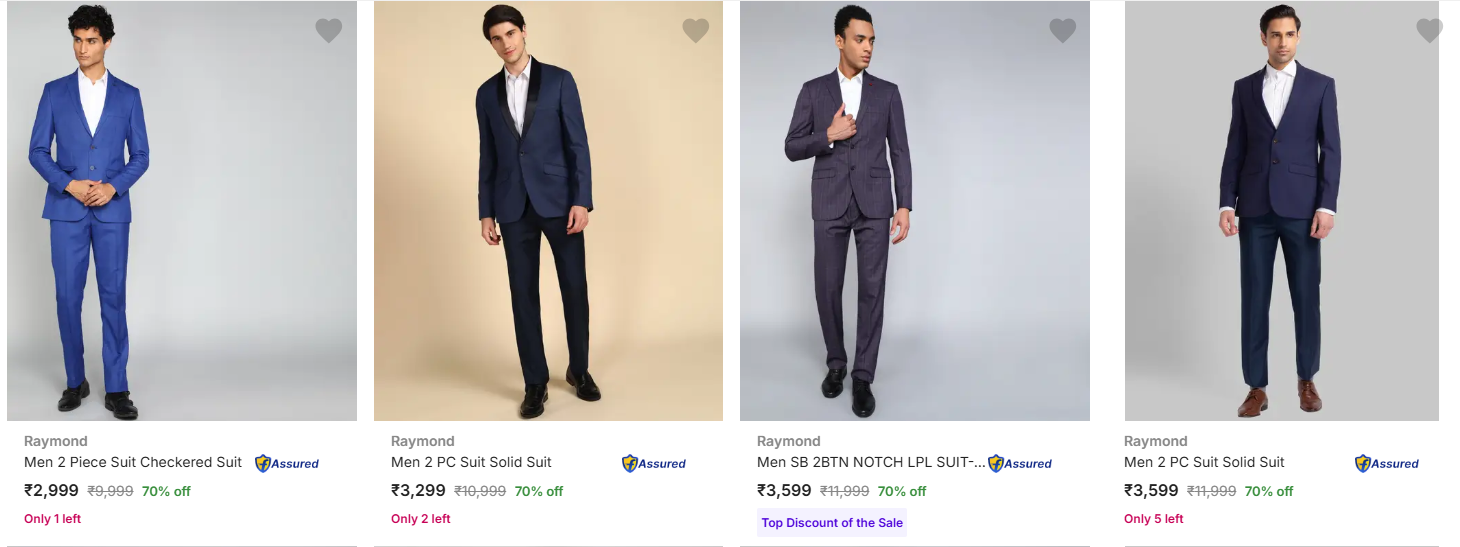Viewport: 1460px width, 547px height.
Task: Tap heart on the fourth navy suit
Action: (x=1429, y=31)
